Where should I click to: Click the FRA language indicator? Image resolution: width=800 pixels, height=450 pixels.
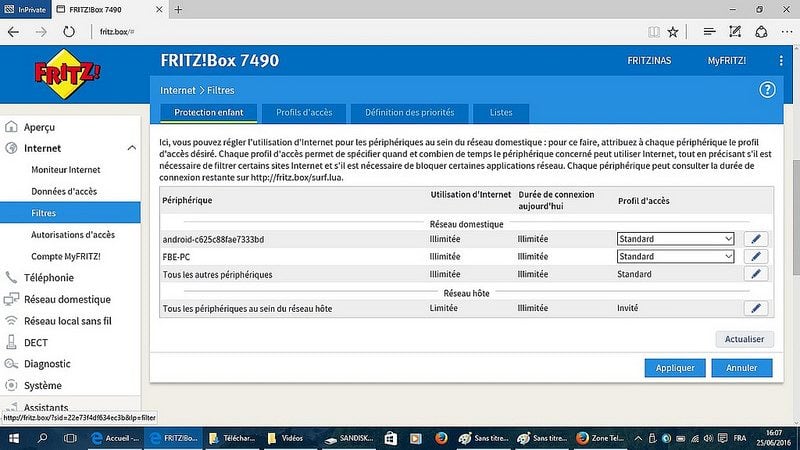coord(740,438)
